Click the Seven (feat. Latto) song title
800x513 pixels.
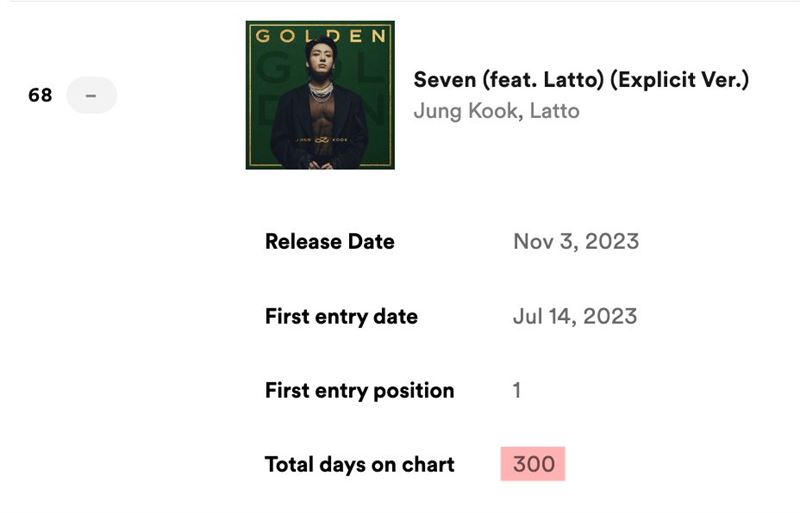click(581, 80)
